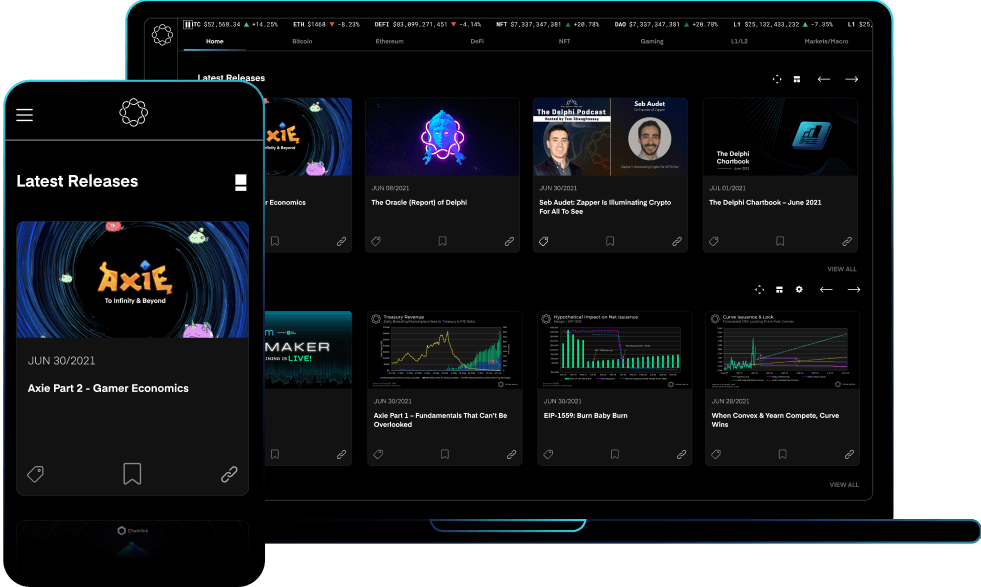981x587 pixels.
Task: Open the hamburger menu on the phone
Action: click(24, 115)
